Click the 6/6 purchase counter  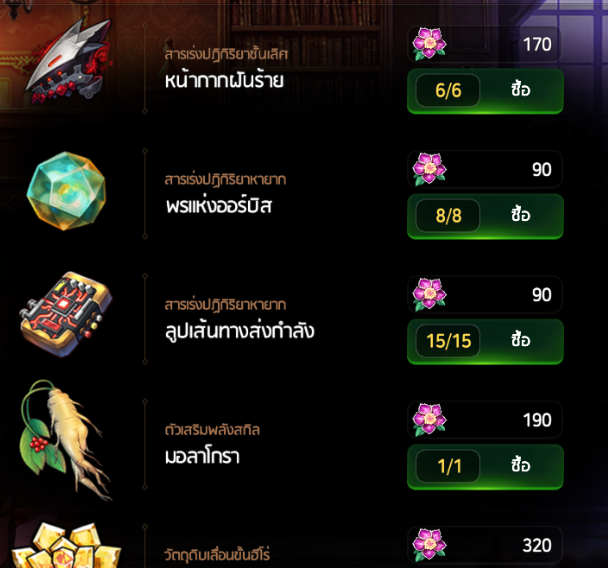(x=448, y=90)
